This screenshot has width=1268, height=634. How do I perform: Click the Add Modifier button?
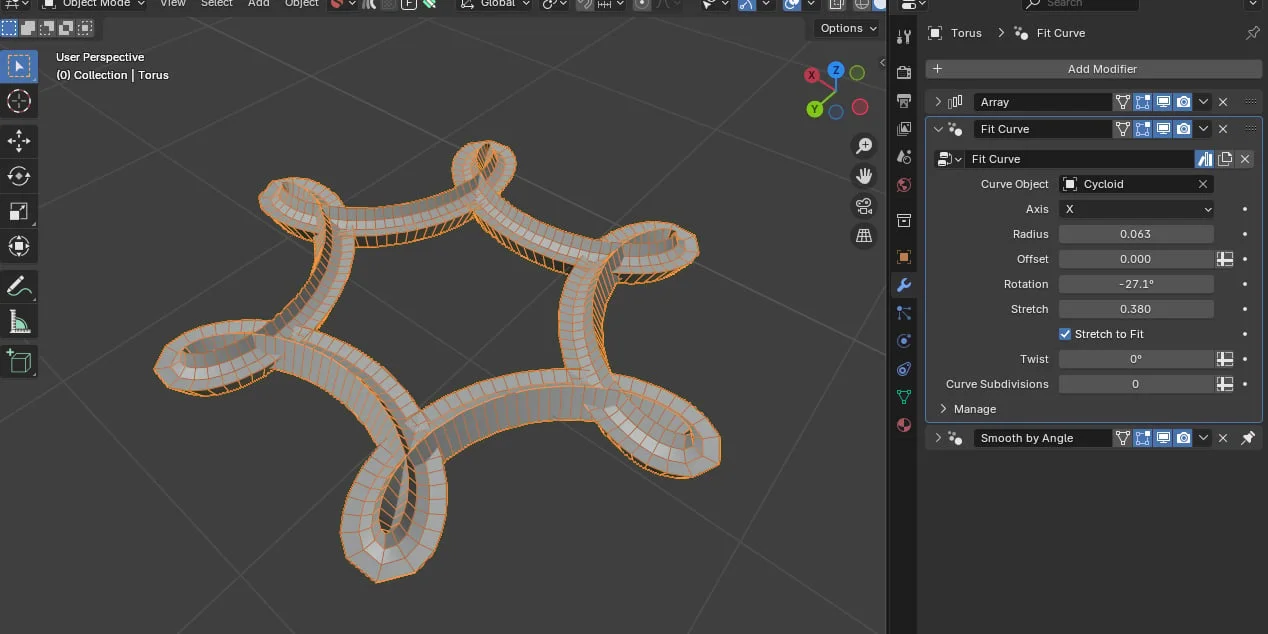click(1102, 68)
